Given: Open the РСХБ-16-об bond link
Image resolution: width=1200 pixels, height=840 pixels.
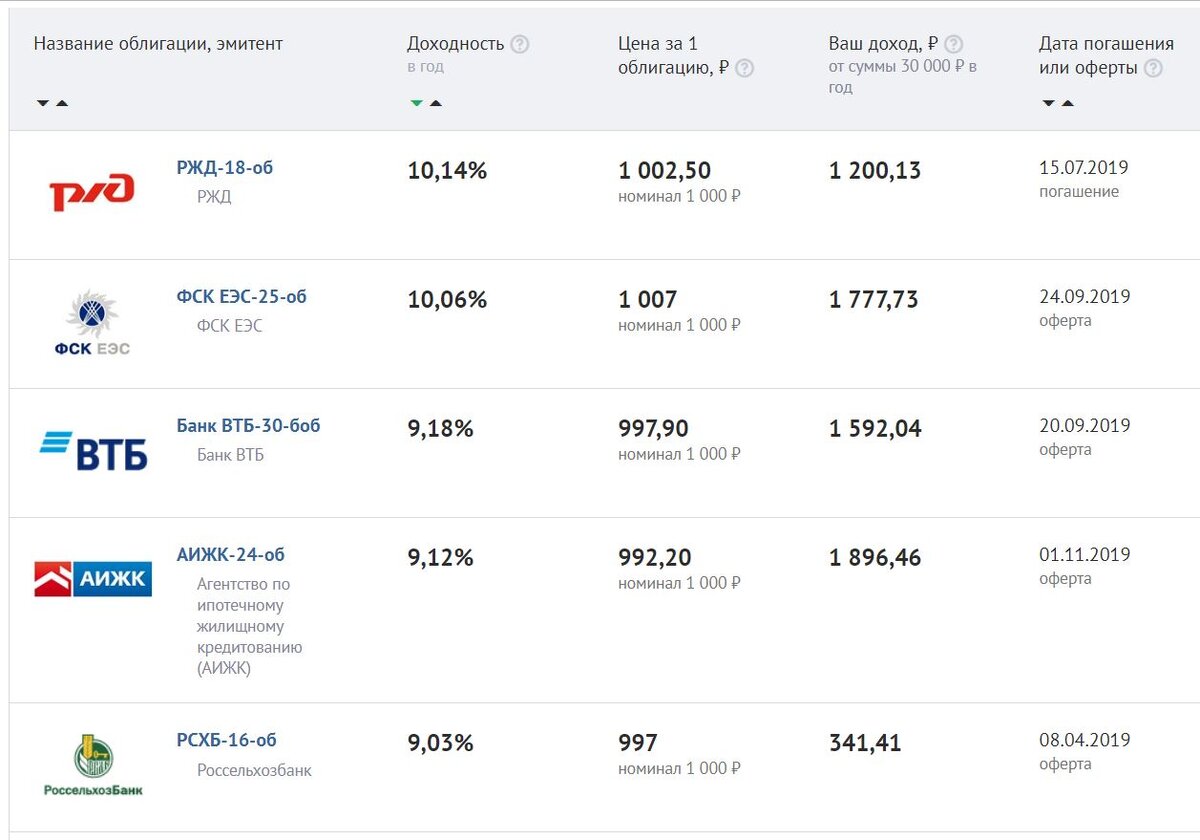Looking at the screenshot, I should [x=227, y=741].
